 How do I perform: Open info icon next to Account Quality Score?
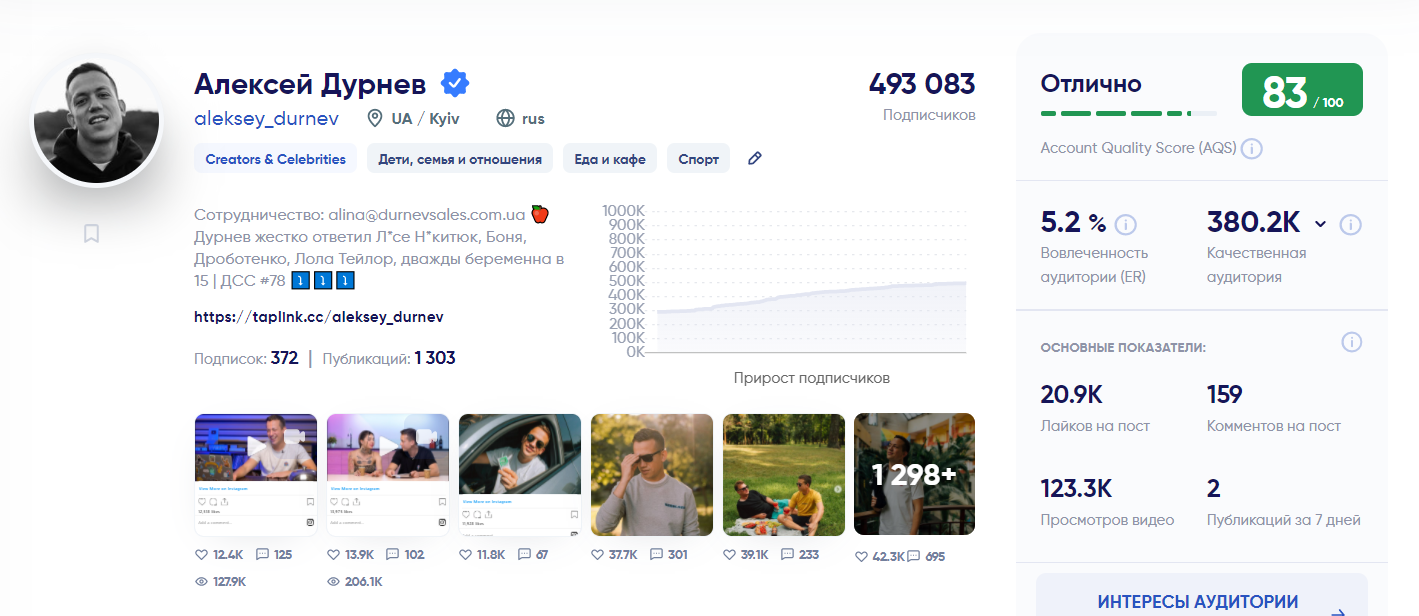tap(1251, 149)
